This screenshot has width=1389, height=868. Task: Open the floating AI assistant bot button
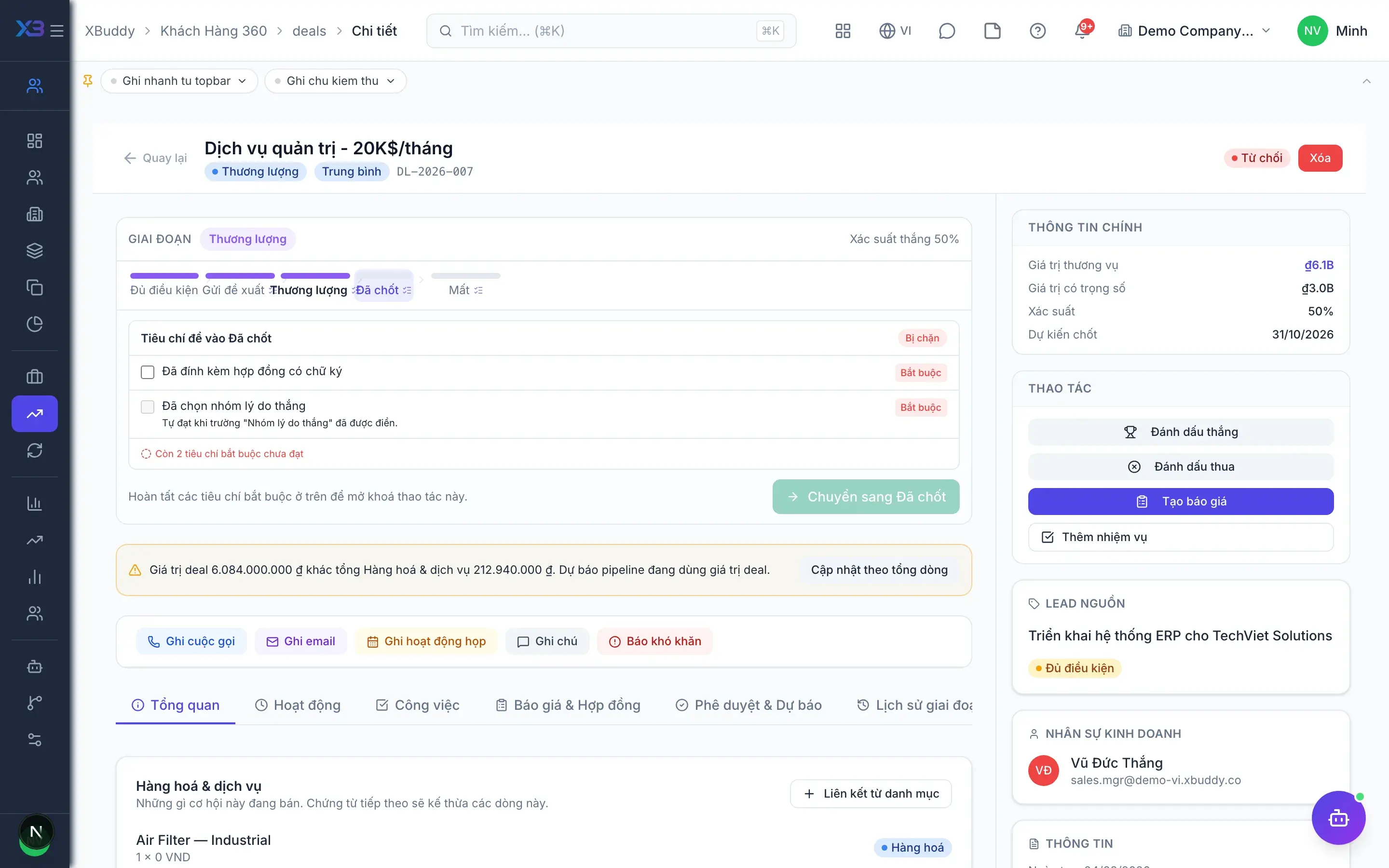(1338, 818)
